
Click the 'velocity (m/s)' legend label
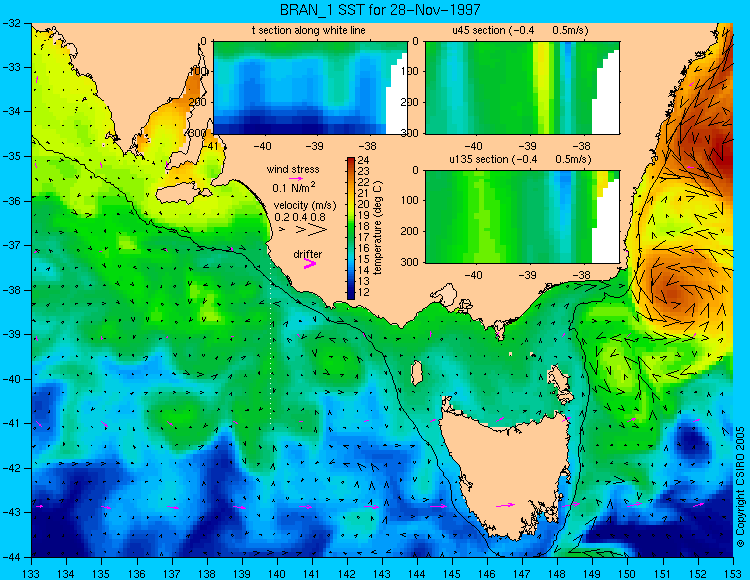coord(305,205)
